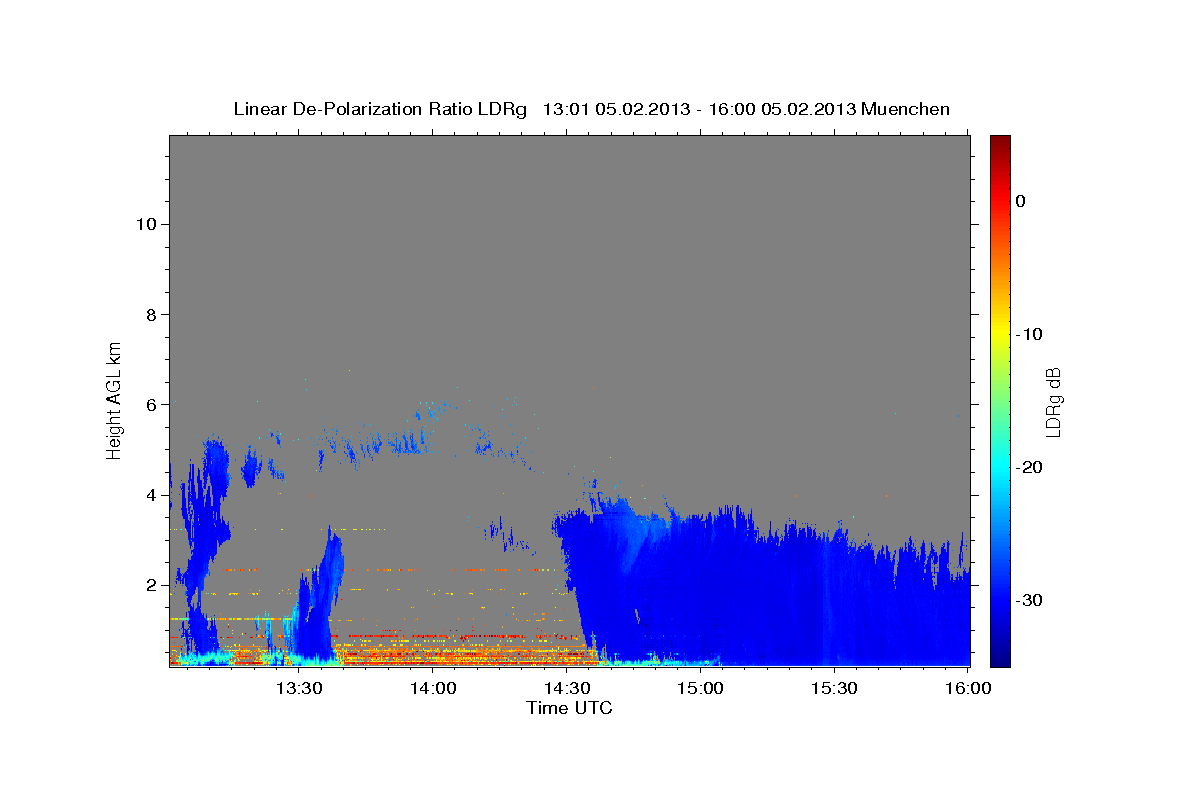Click the 14:00 time axis label
Viewport: 1200px width, 800px height.
432,688
